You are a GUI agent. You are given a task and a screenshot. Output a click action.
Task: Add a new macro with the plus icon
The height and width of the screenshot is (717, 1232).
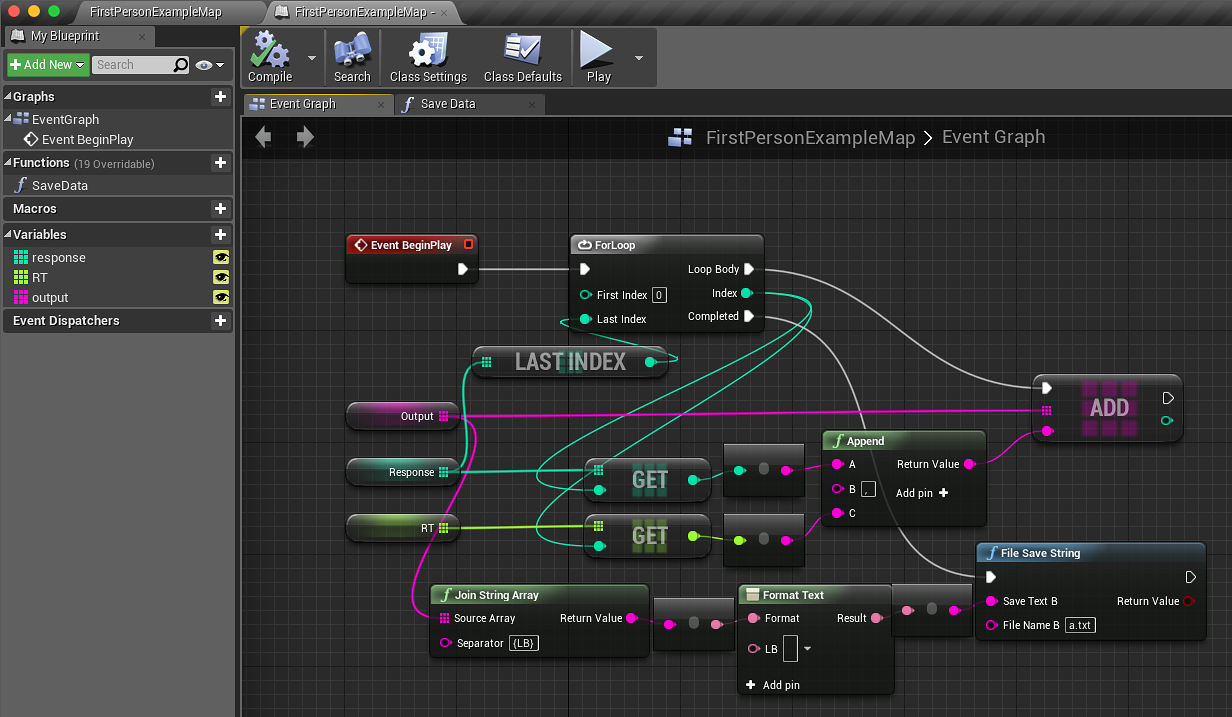pyautogui.click(x=220, y=208)
